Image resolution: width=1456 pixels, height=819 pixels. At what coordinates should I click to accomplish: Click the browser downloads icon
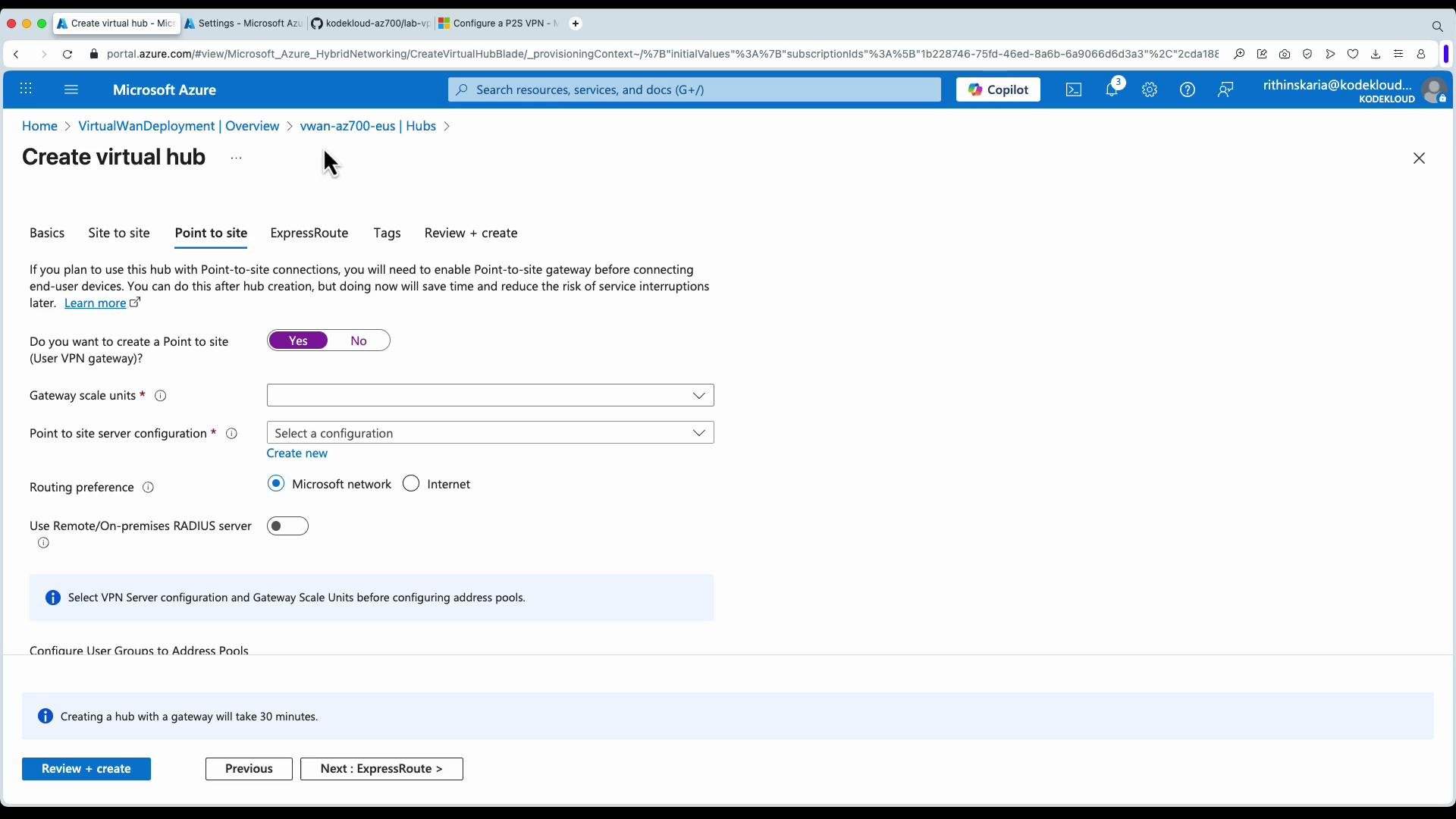pyautogui.click(x=1376, y=54)
